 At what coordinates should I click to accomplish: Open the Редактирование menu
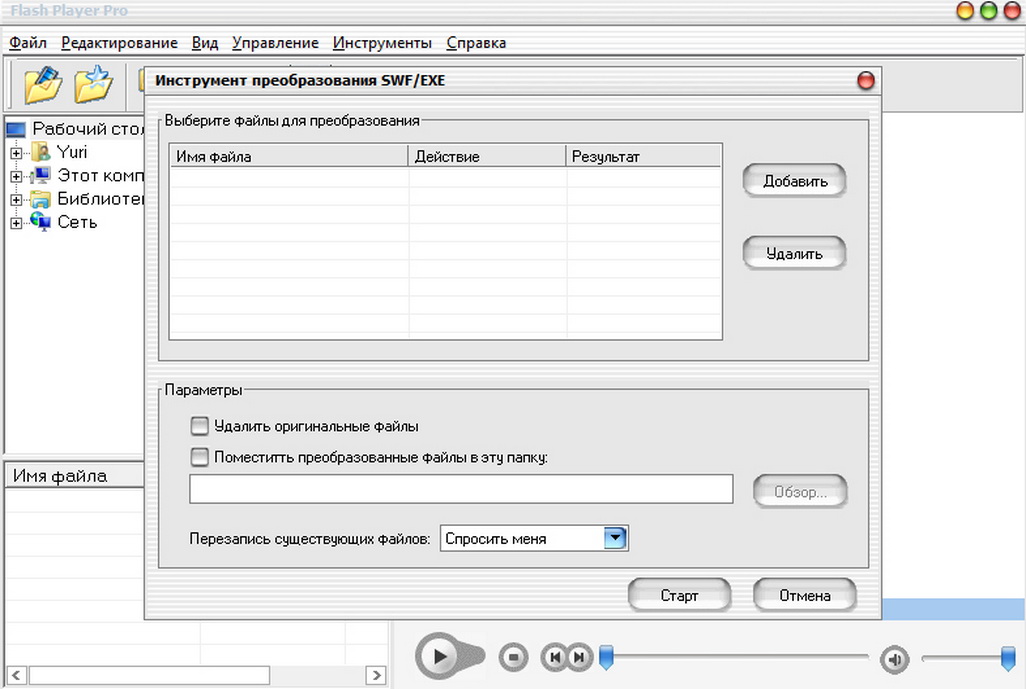click(x=119, y=43)
